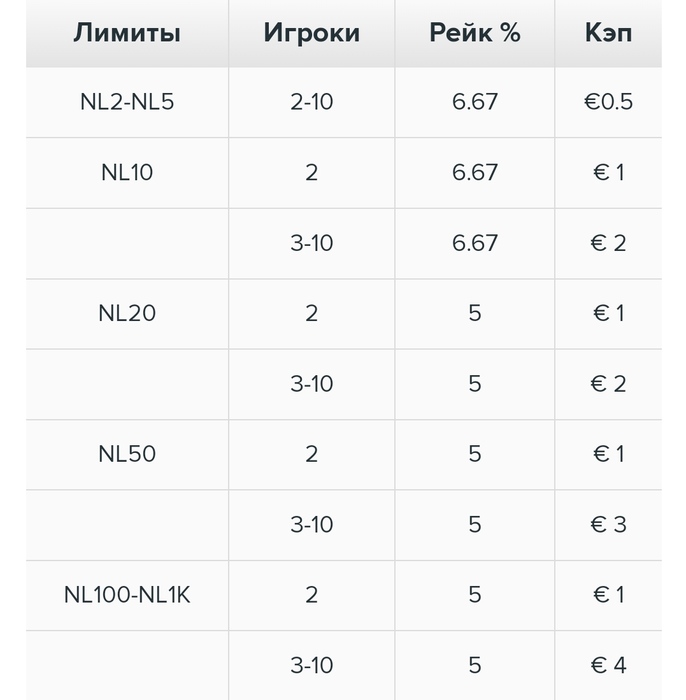Click the NL100-NL1K limit cell
686x700 pixels.
click(127, 595)
